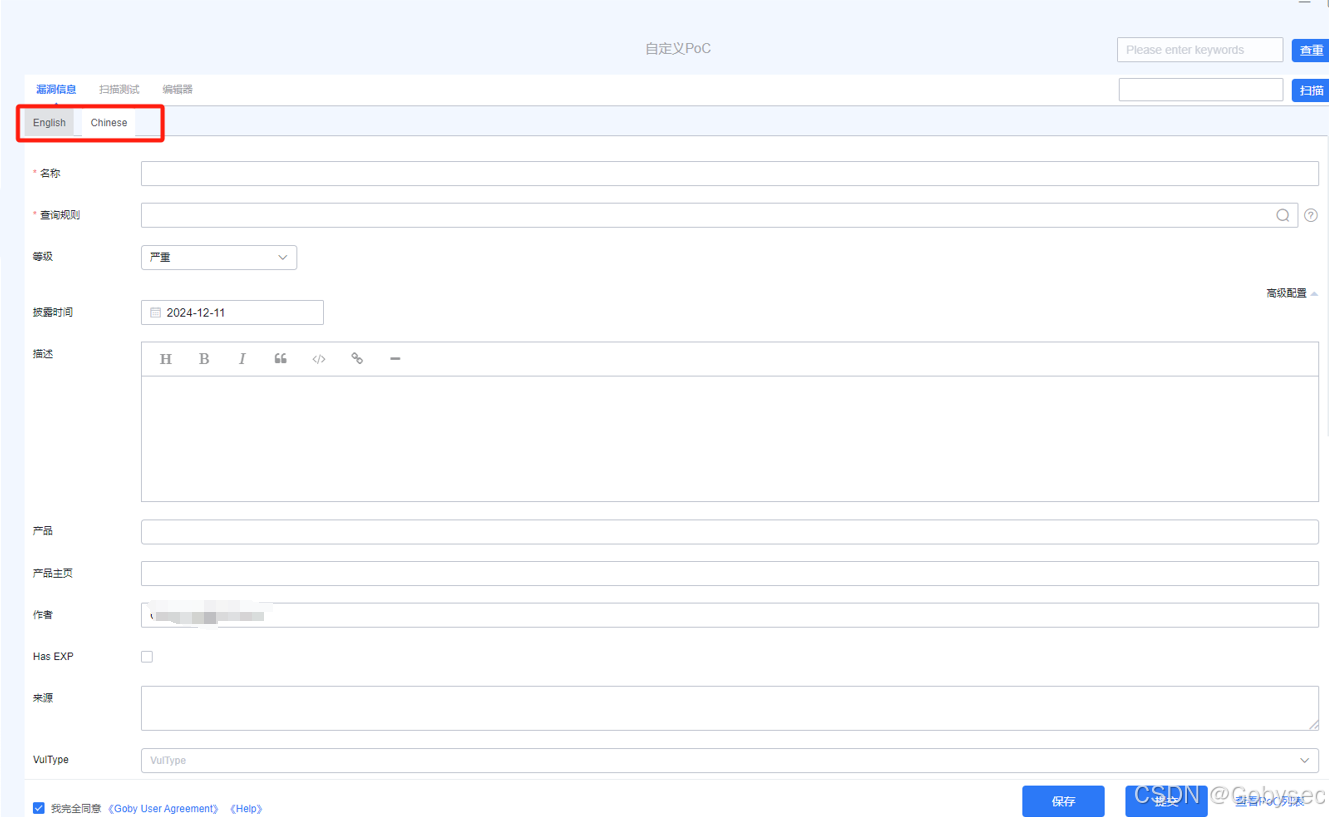Open the help icon beside 查询规则
The image size is (1329, 817).
1311,215
